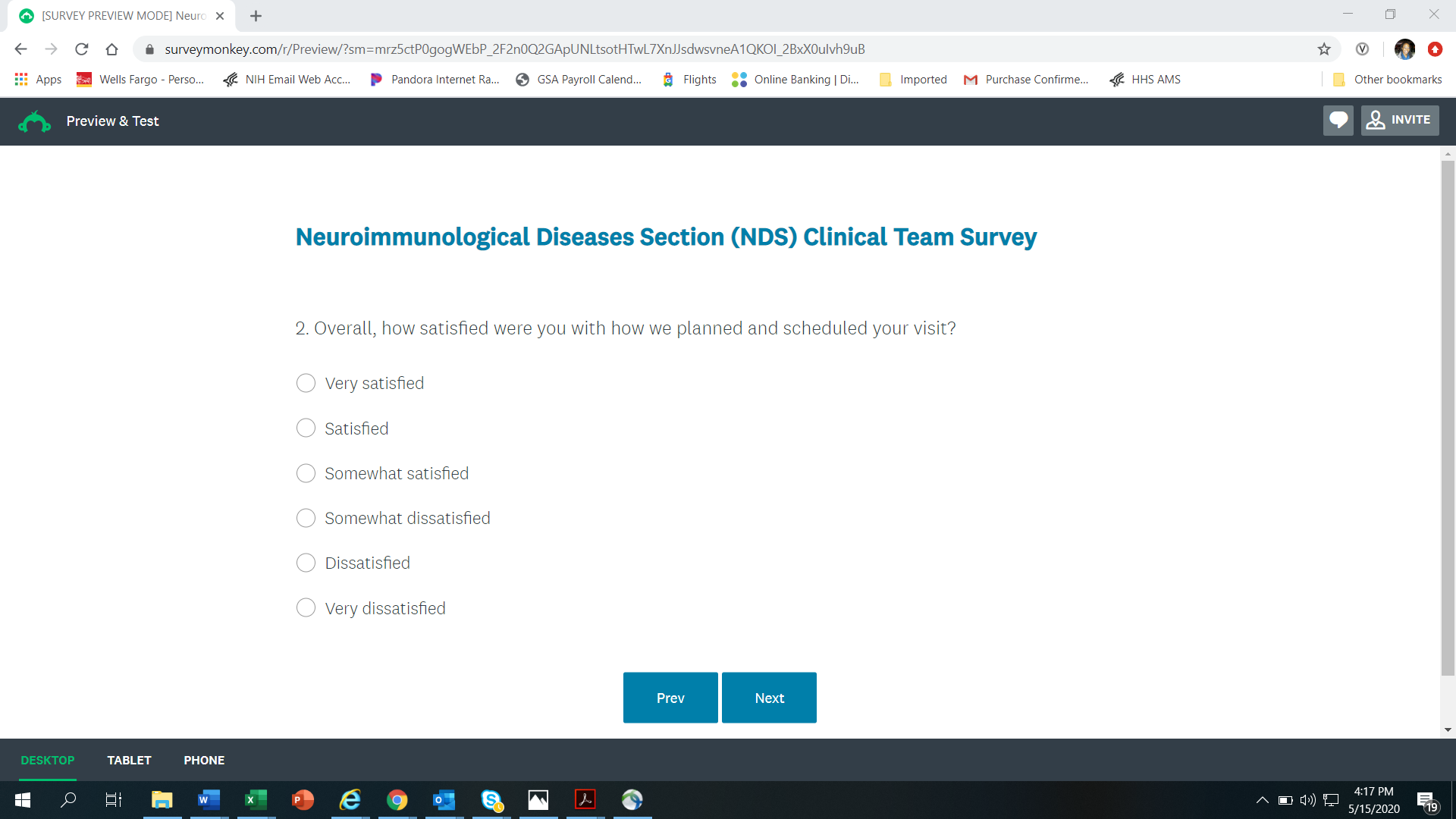
Task: Go to browser home page
Action: [112, 49]
